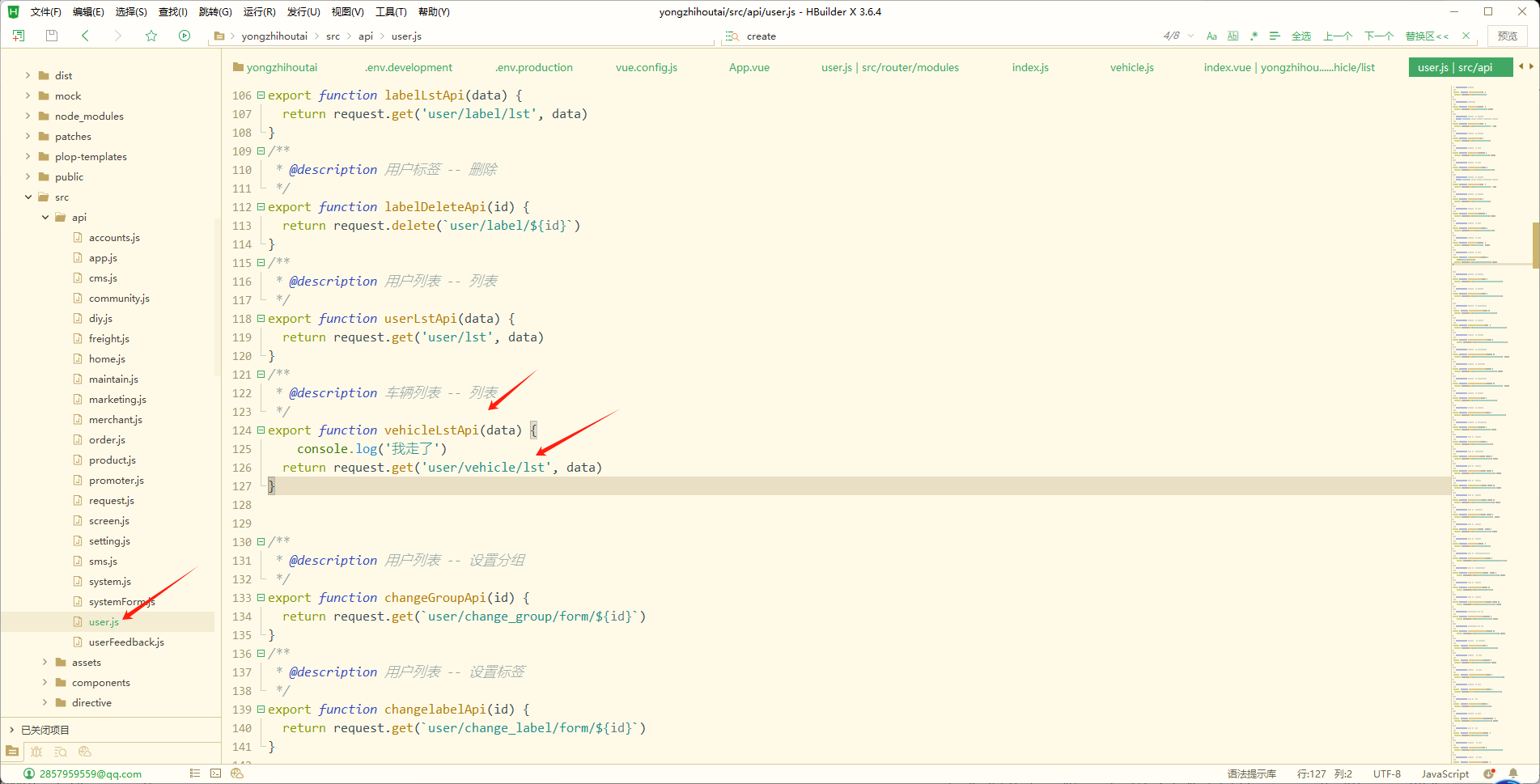The image size is (1540, 784).
Task: Expand the assets folder
Action: [45, 662]
